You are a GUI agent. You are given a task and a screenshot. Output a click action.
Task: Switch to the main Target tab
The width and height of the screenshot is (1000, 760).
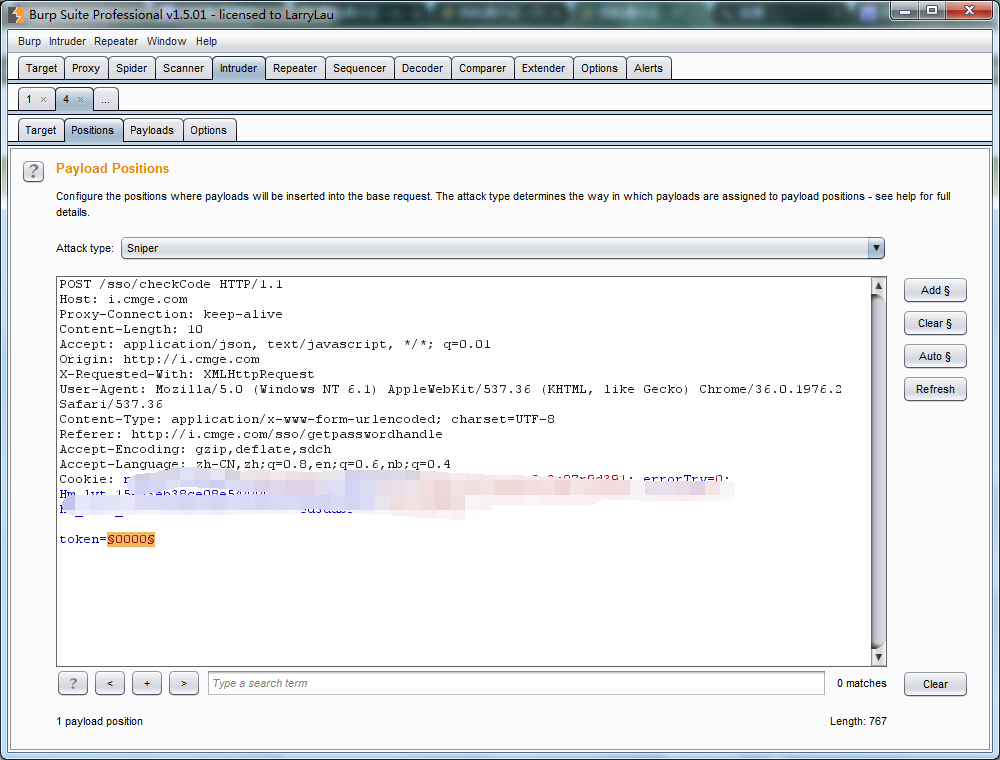point(41,68)
